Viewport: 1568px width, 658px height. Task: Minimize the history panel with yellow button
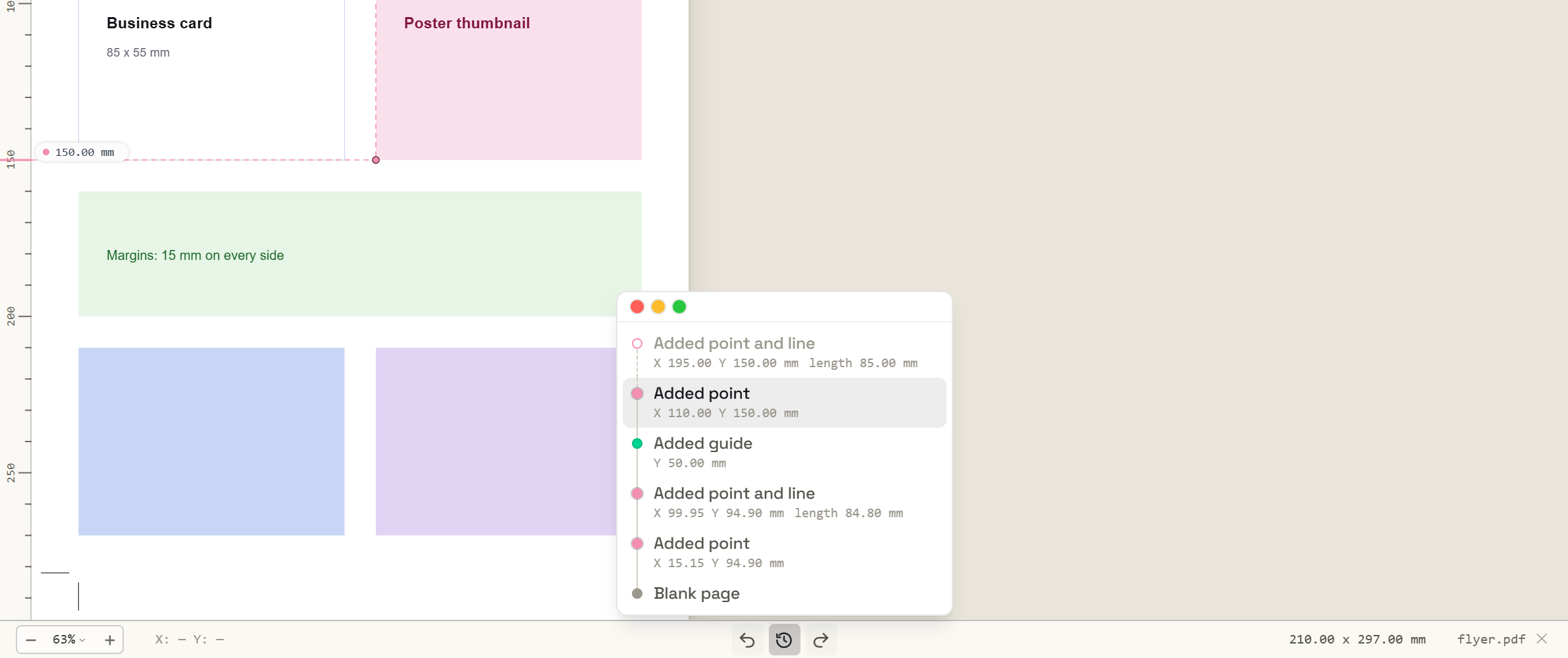click(658, 307)
